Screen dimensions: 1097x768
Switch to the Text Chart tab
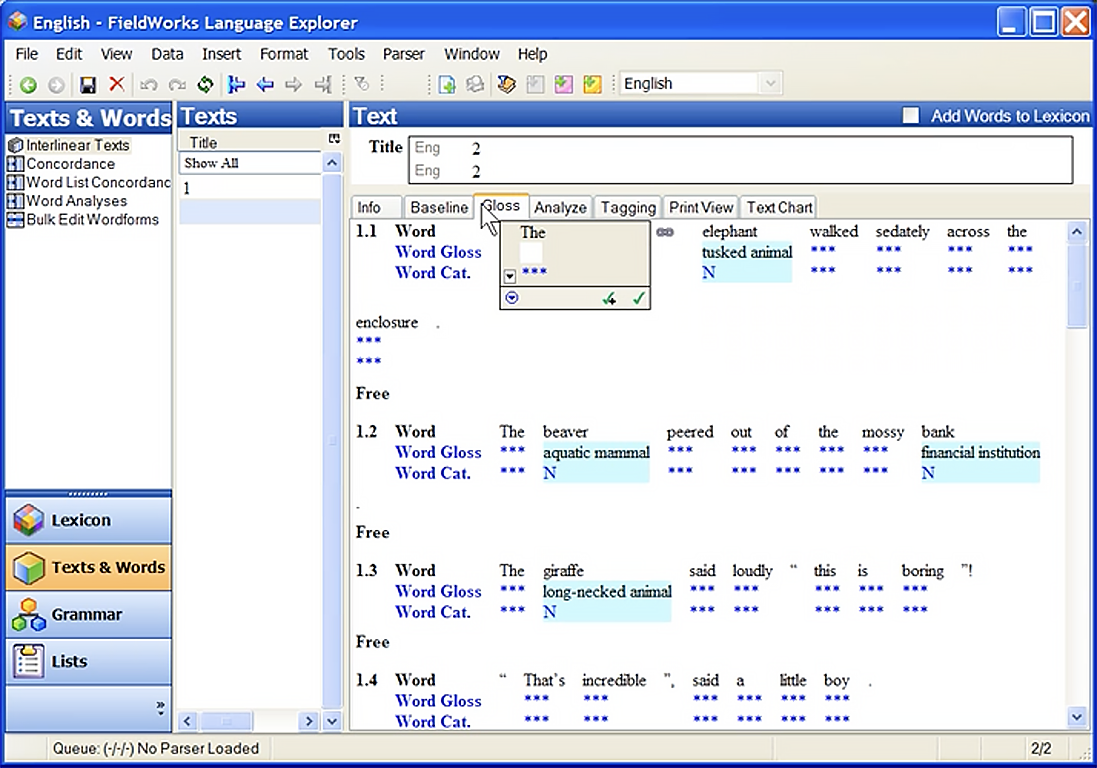click(779, 207)
